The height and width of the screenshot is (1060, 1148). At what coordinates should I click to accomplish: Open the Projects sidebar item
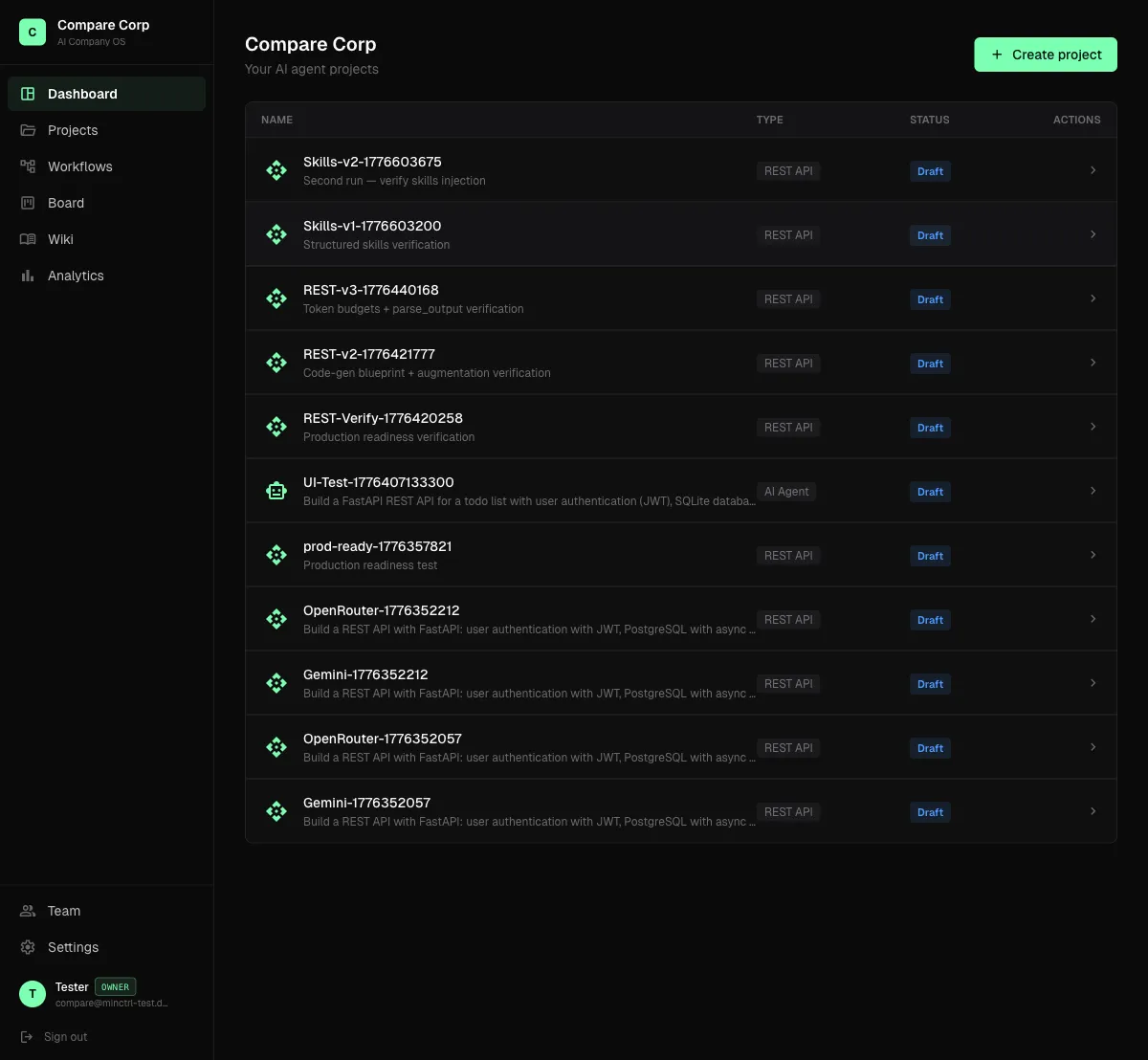(106, 130)
